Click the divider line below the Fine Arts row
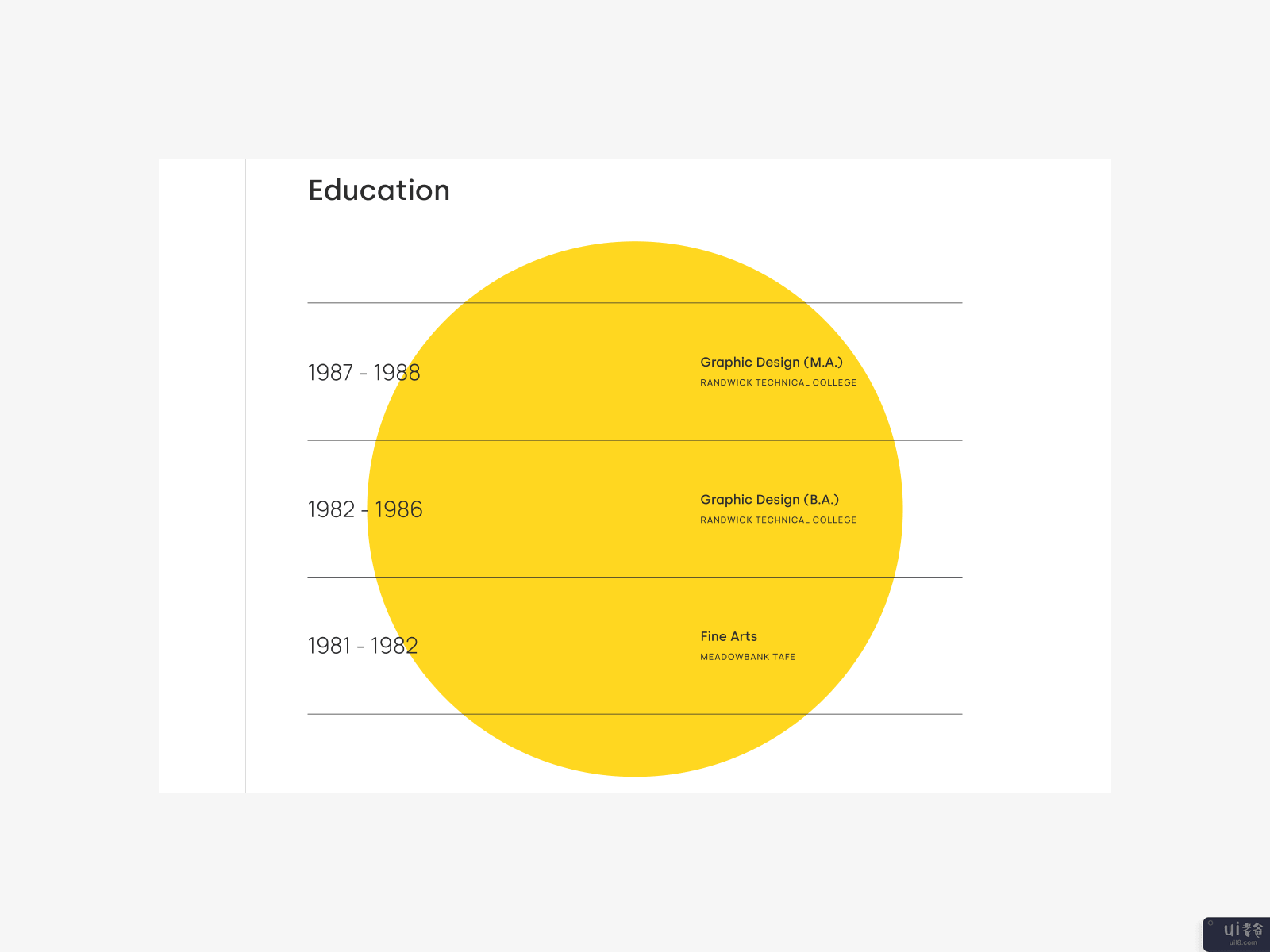 coord(635,714)
